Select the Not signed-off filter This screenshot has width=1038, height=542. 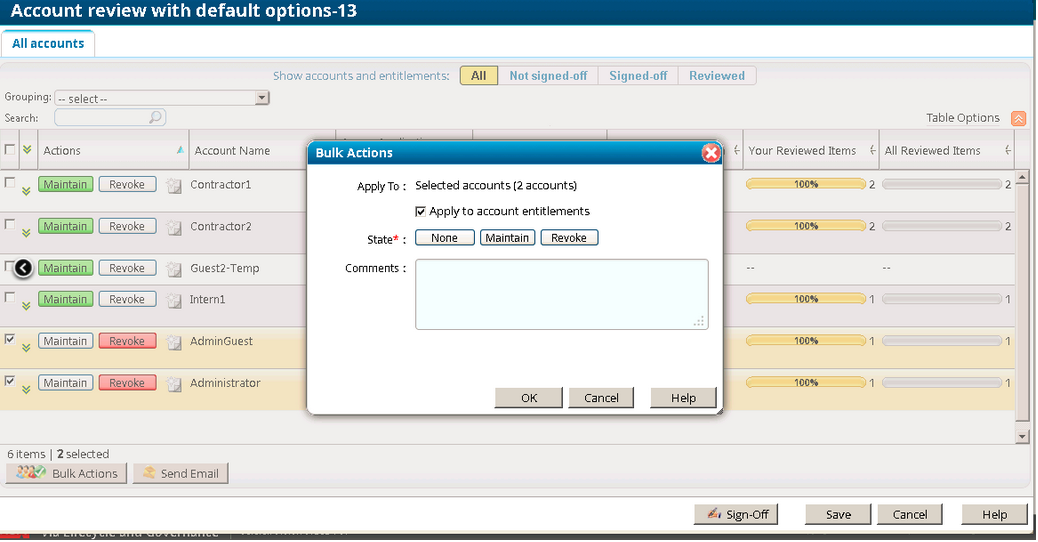click(548, 76)
